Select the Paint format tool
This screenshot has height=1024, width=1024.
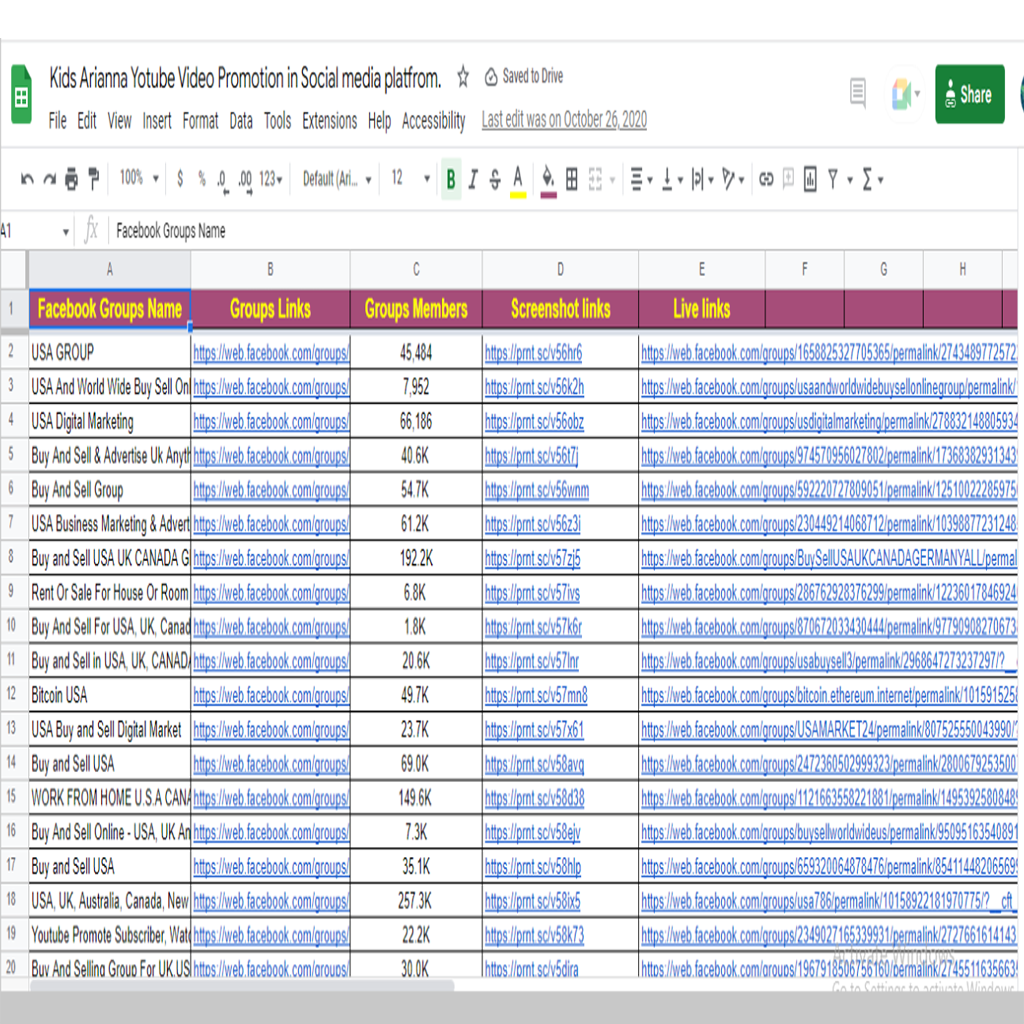pos(94,178)
